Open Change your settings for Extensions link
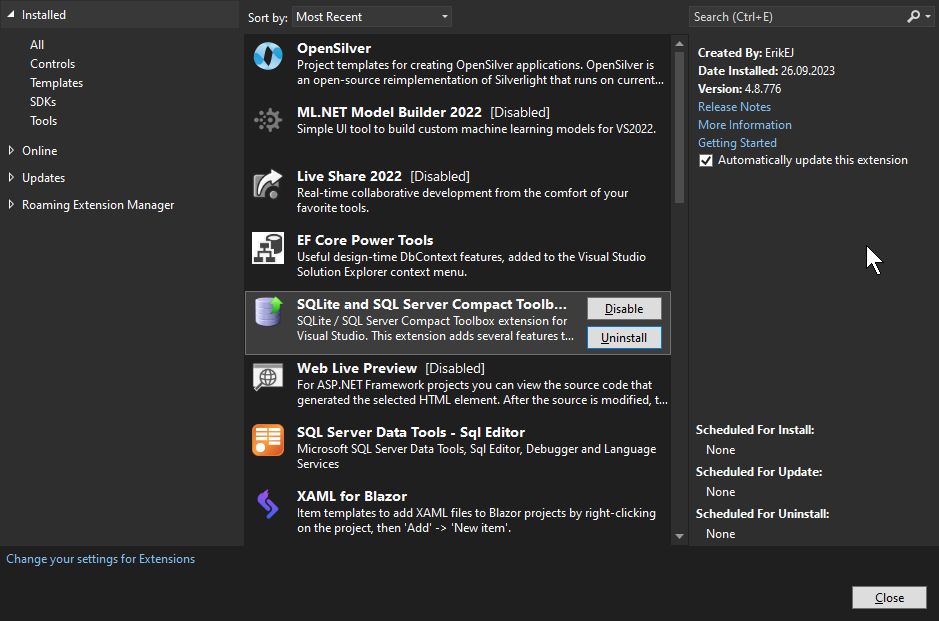 (101, 559)
